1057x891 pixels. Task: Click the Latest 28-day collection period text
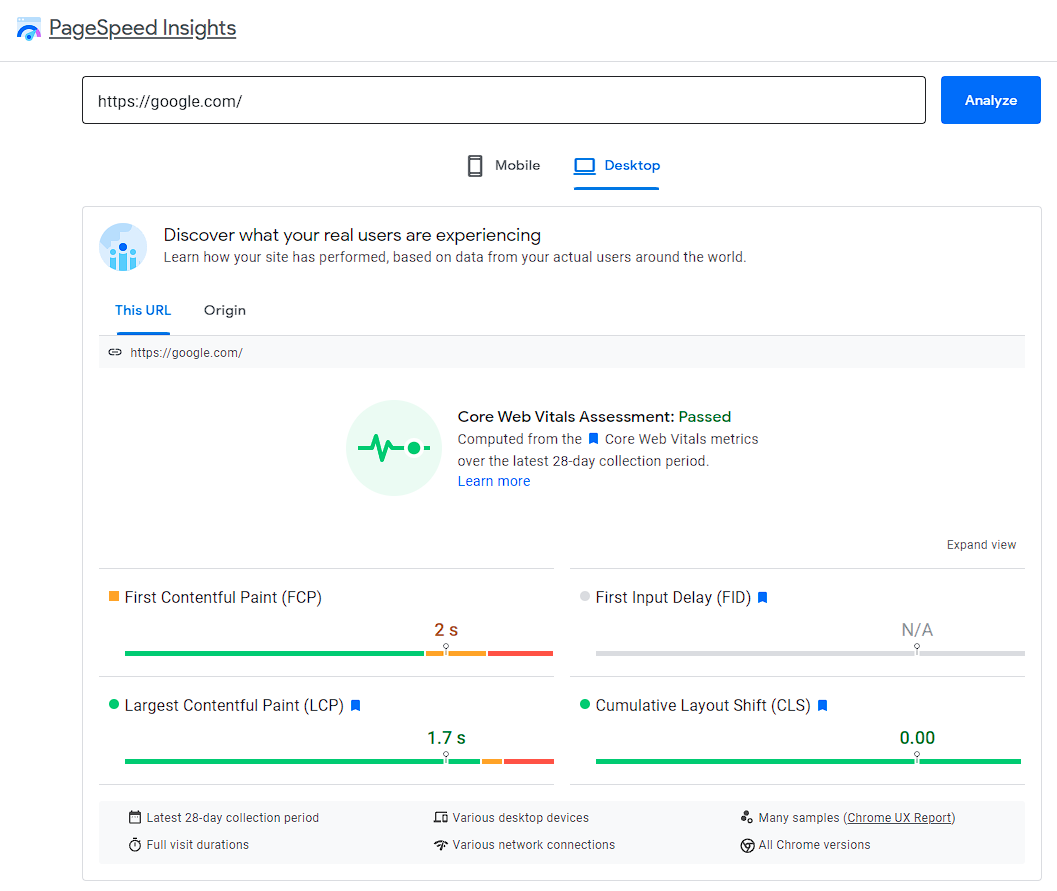click(233, 818)
